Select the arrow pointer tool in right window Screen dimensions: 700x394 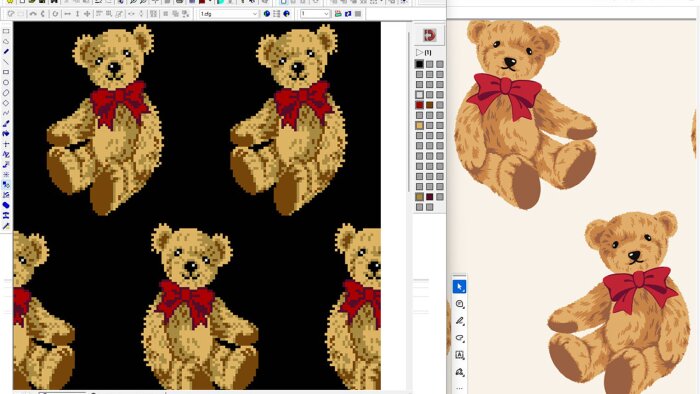coord(459,286)
